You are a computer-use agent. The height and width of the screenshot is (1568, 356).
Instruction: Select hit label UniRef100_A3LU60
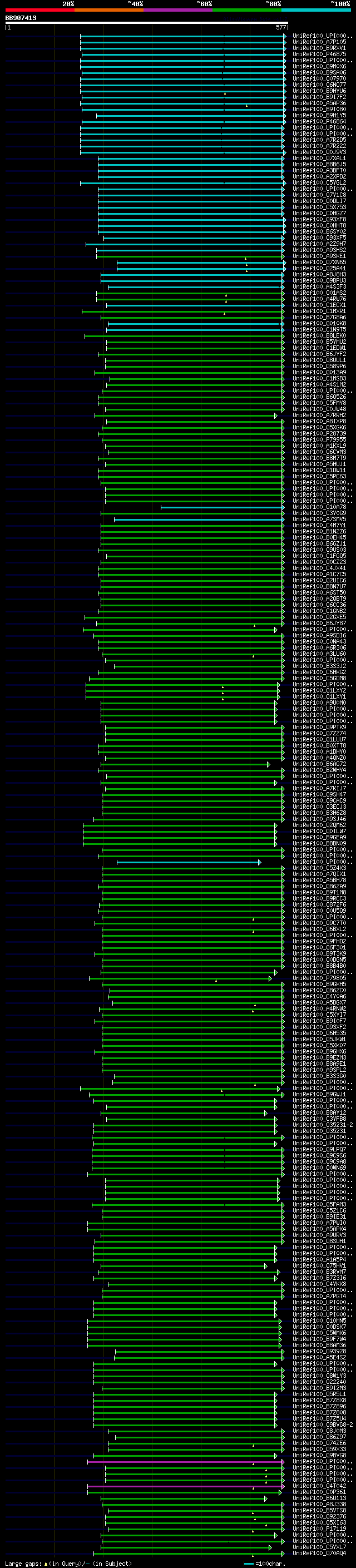319,654
